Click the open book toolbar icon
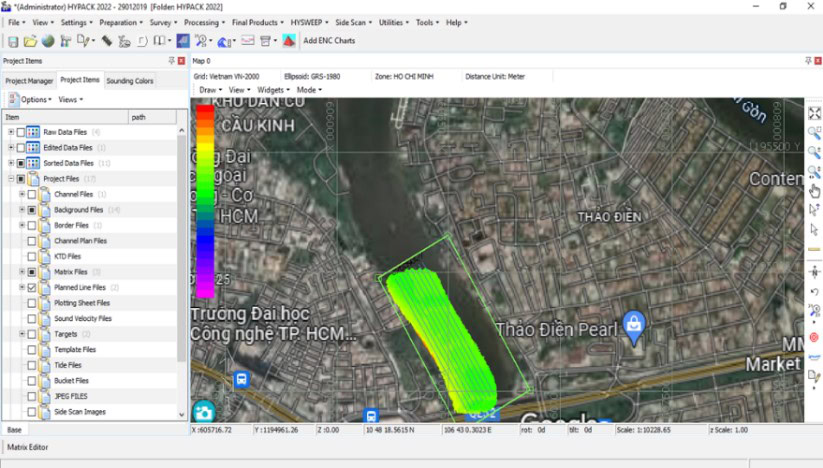The image size is (823, 468). [x=160, y=41]
